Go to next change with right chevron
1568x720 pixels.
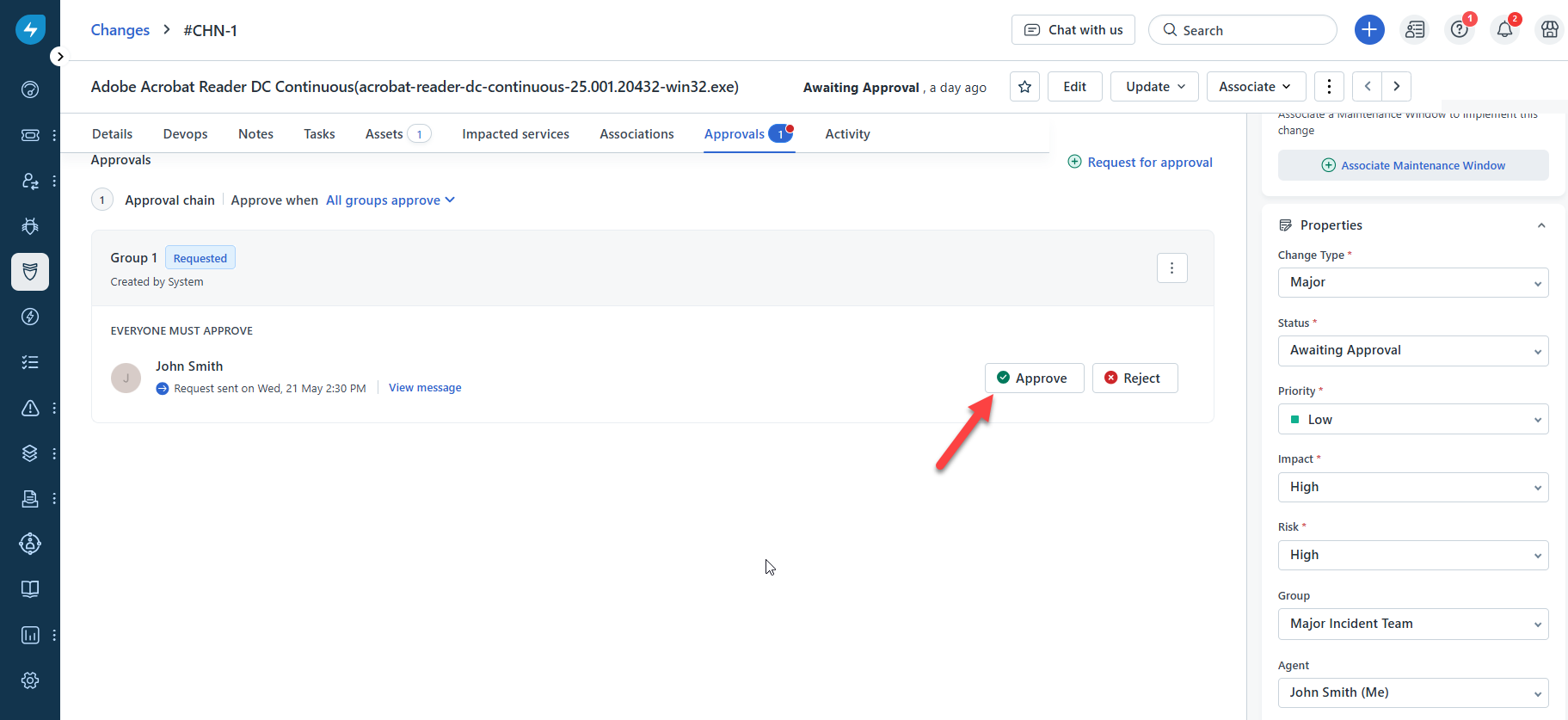coord(1397,87)
